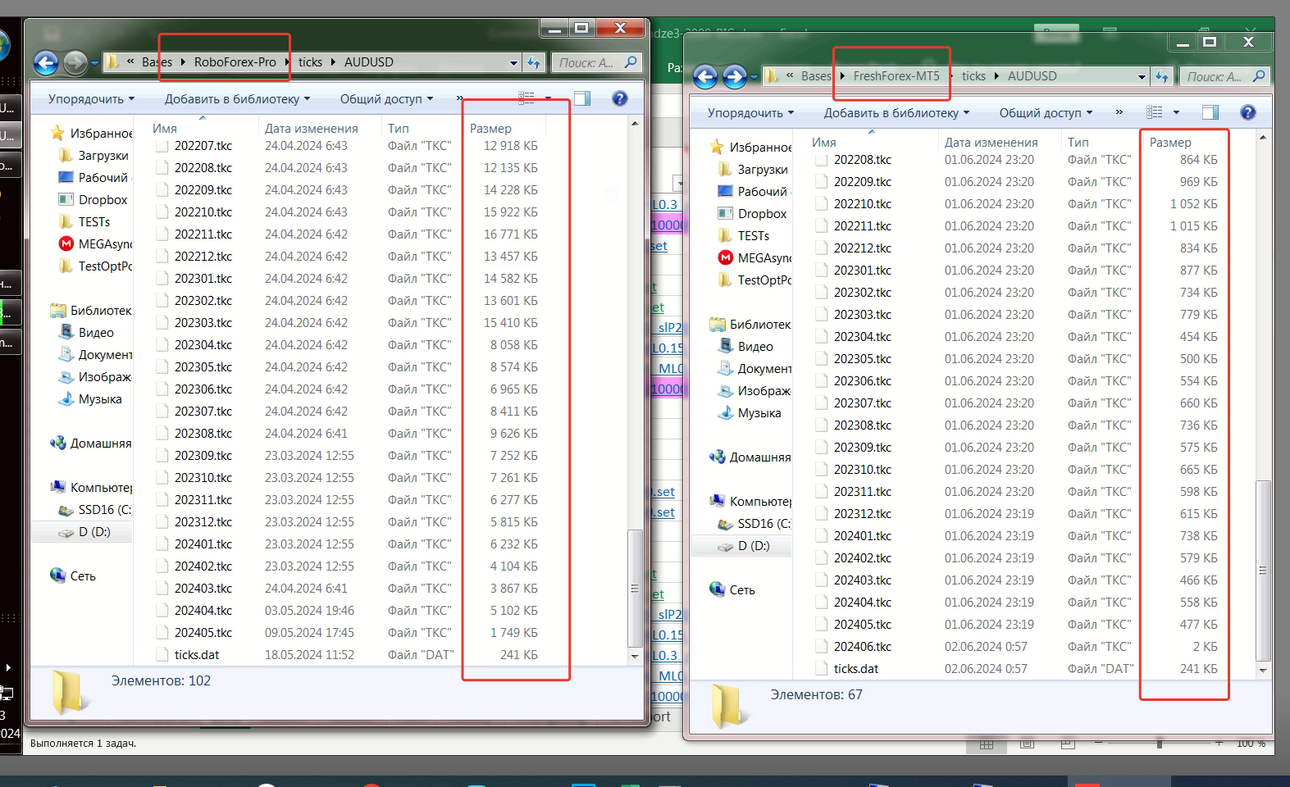
Task: Click ticks breadcrumb in left address bar
Action: coord(310,62)
